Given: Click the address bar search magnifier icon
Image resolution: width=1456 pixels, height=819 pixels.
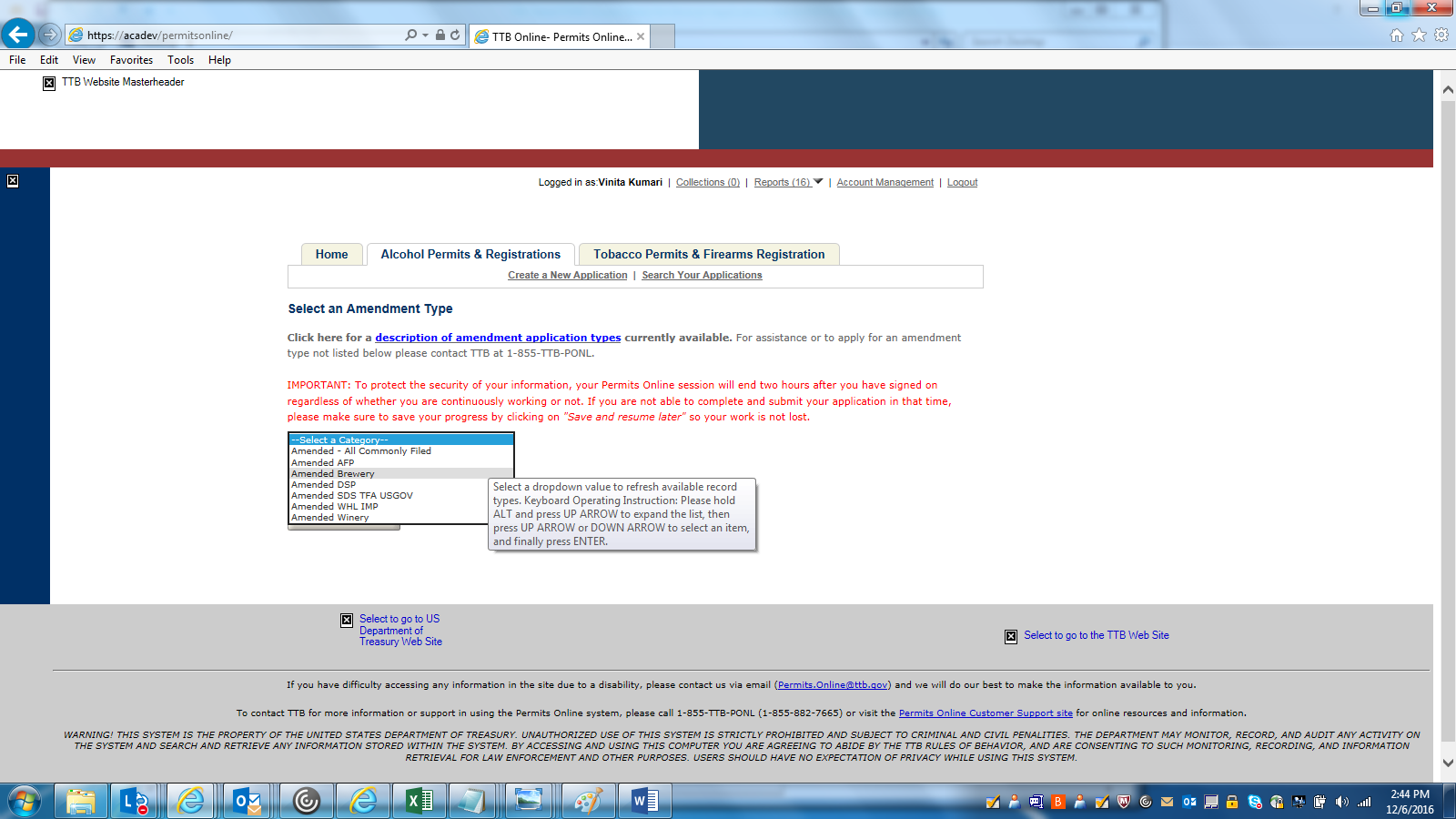Looking at the screenshot, I should click(x=411, y=35).
